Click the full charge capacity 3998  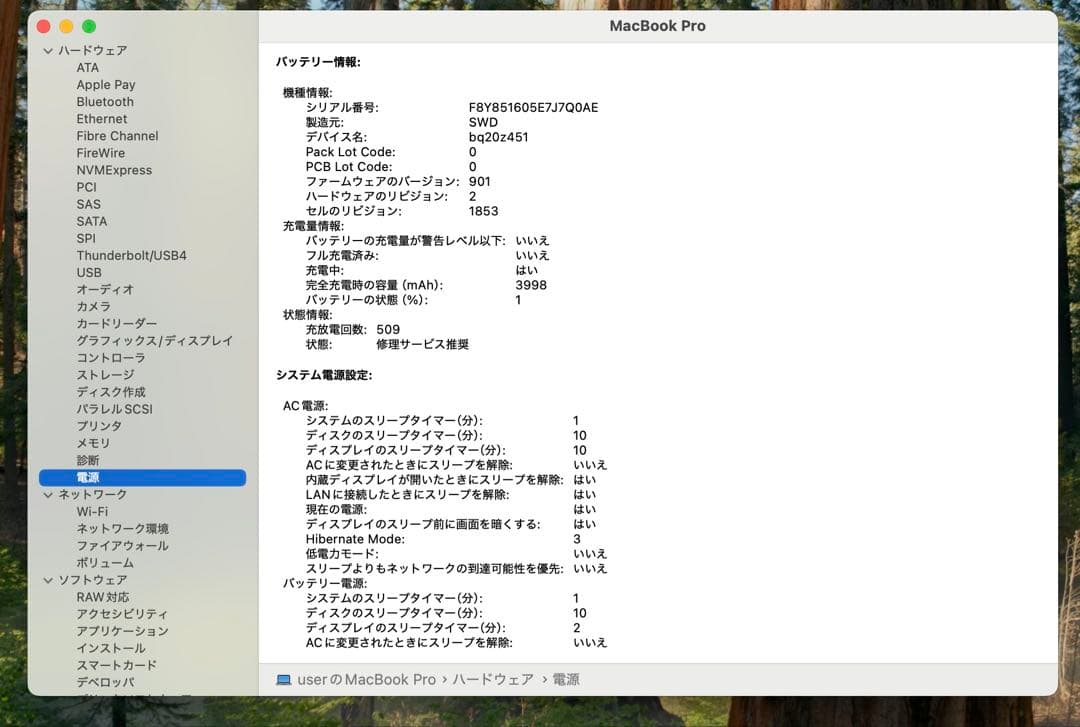click(x=530, y=285)
